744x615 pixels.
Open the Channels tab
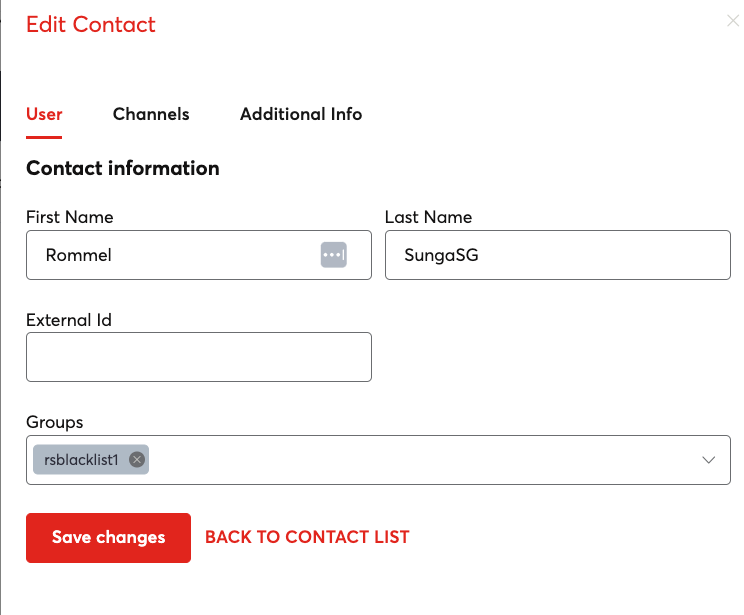click(x=151, y=114)
